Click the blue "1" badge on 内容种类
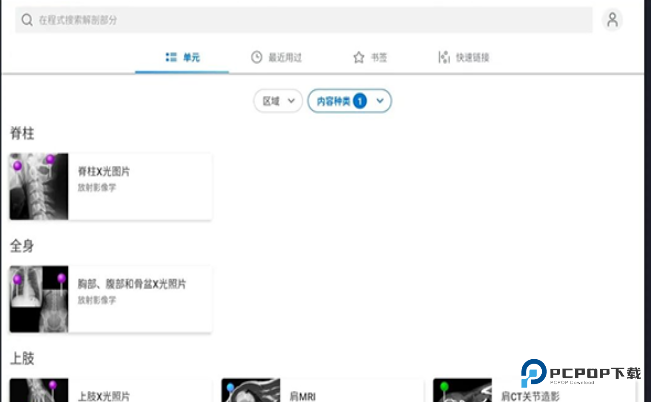651x402 pixels. point(360,101)
